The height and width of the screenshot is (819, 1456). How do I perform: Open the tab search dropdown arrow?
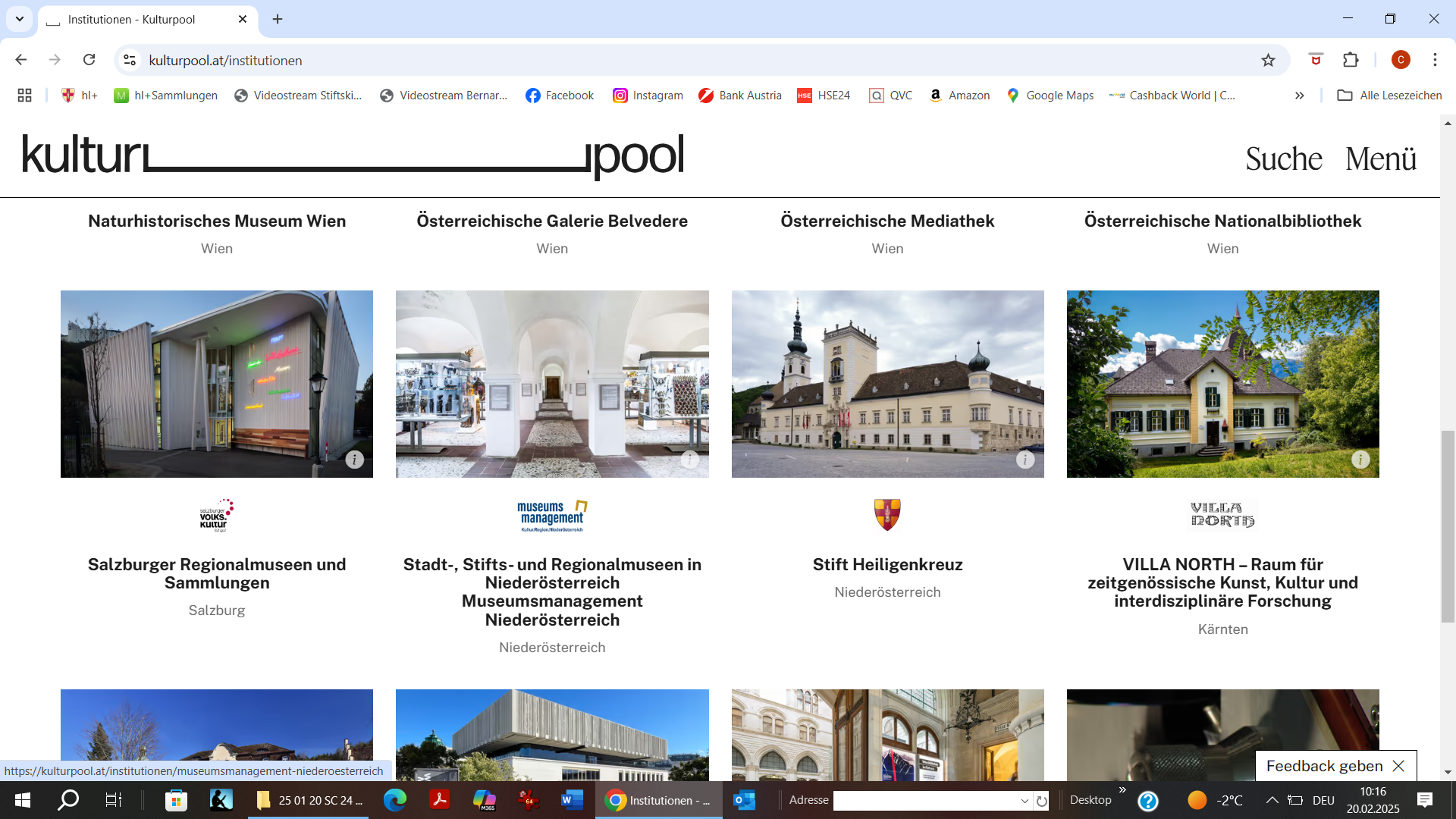pos(20,19)
